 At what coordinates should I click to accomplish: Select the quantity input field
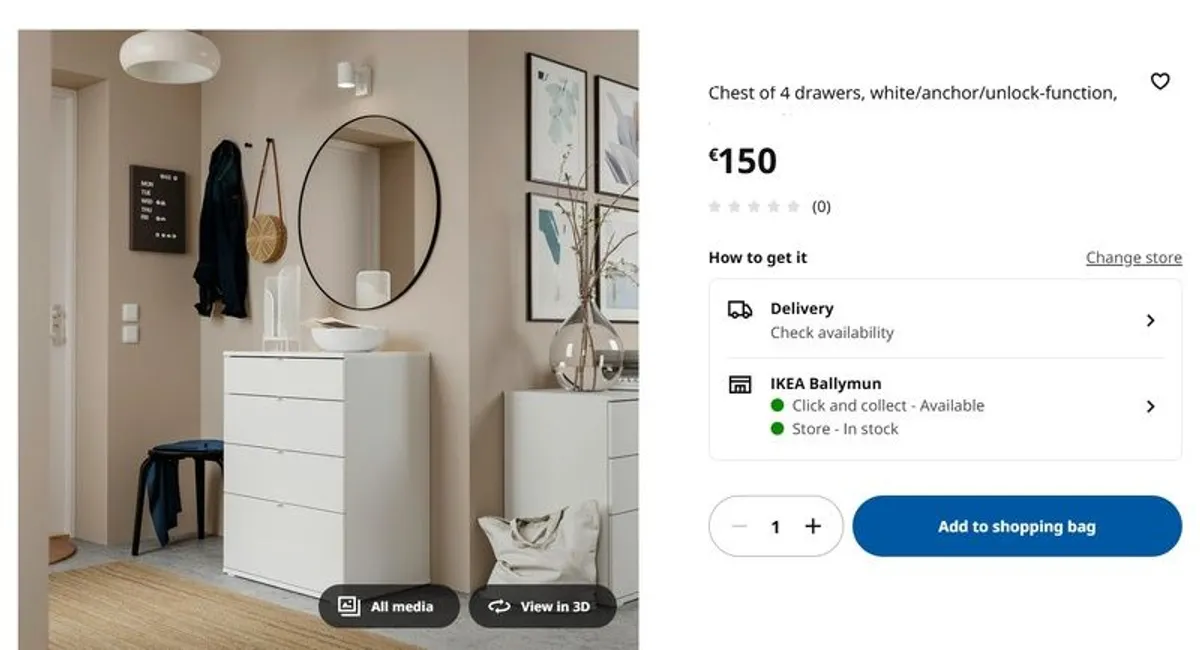(x=776, y=526)
